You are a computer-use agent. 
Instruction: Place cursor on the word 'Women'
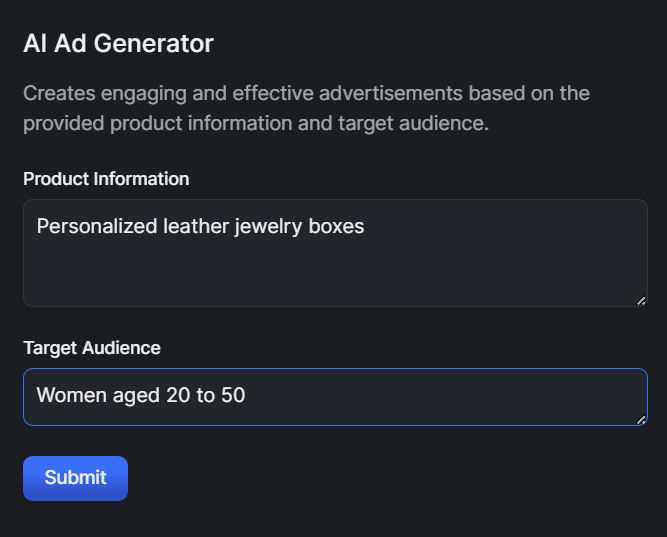click(69, 395)
